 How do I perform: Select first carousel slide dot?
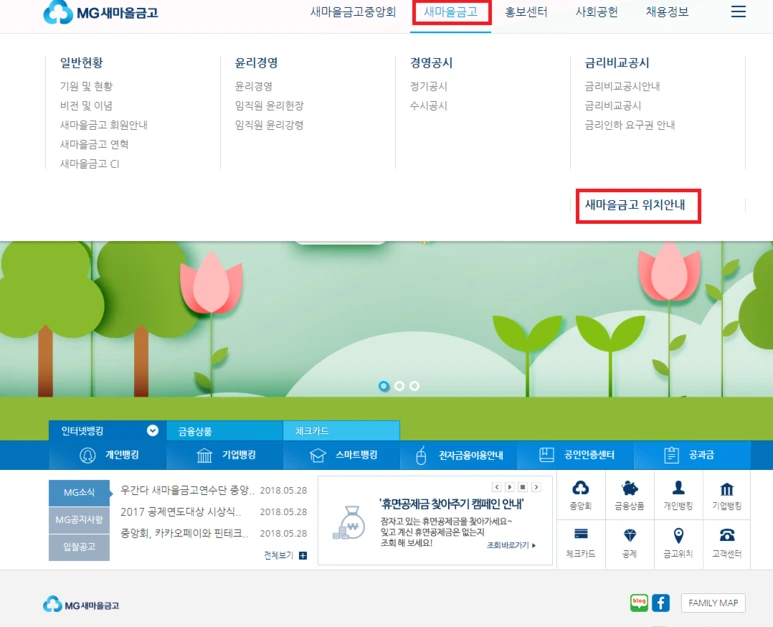(x=384, y=386)
